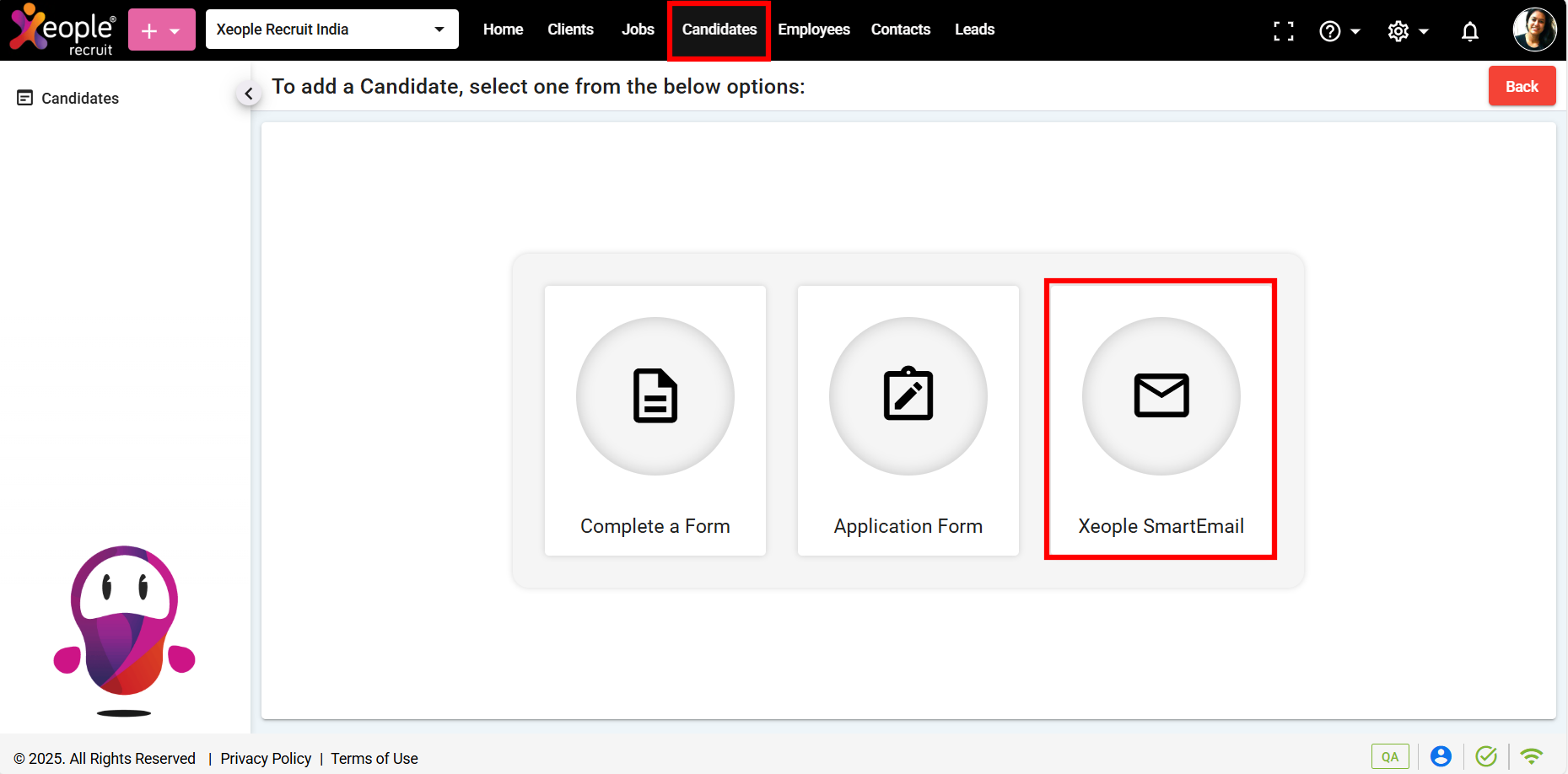
Task: Go to the Jobs tab
Action: 638,30
